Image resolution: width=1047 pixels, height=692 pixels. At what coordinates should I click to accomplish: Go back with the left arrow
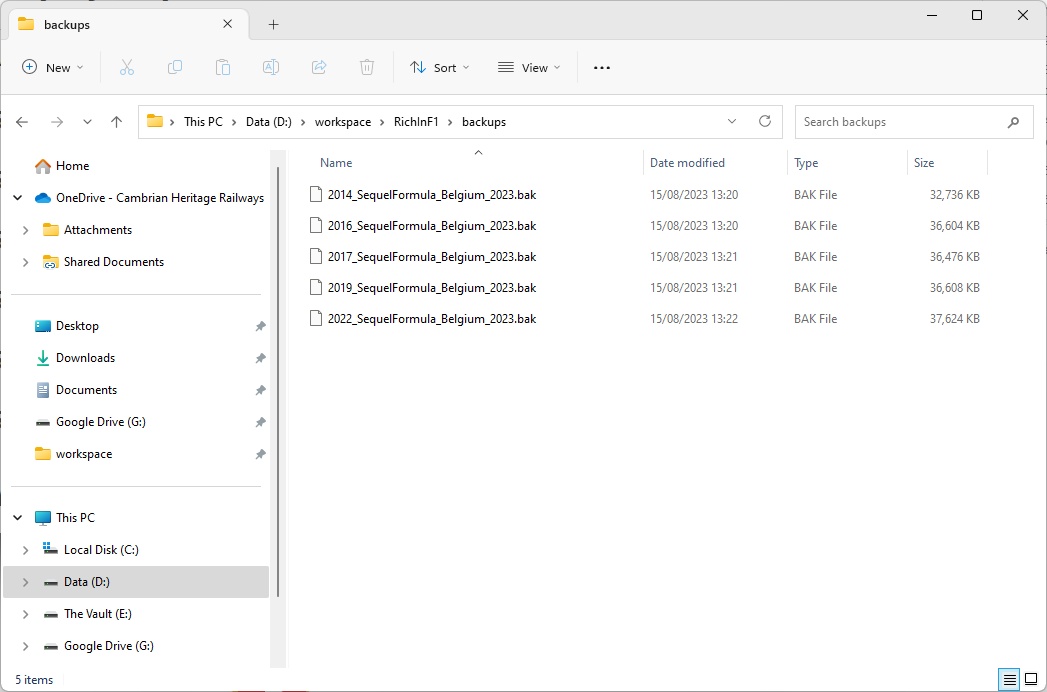(x=22, y=122)
